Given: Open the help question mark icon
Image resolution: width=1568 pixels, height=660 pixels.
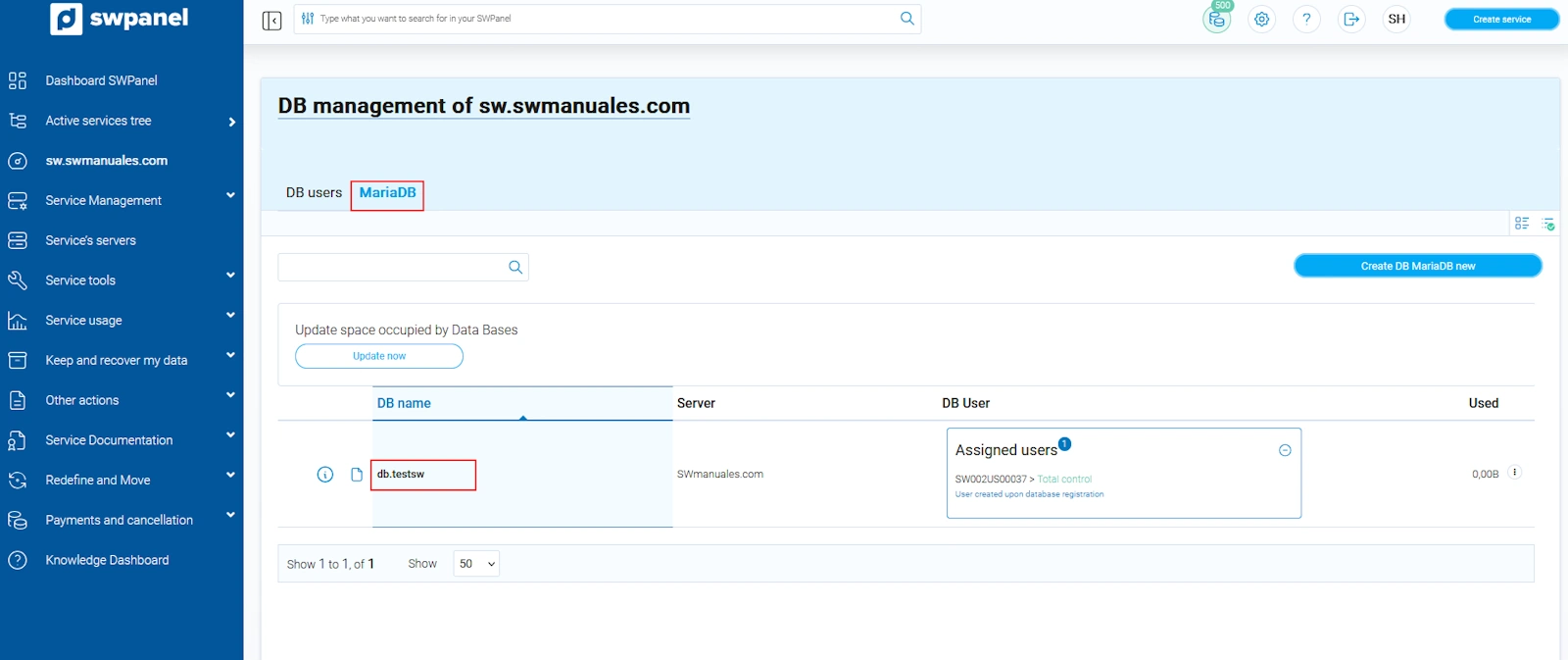Looking at the screenshot, I should click(1306, 20).
